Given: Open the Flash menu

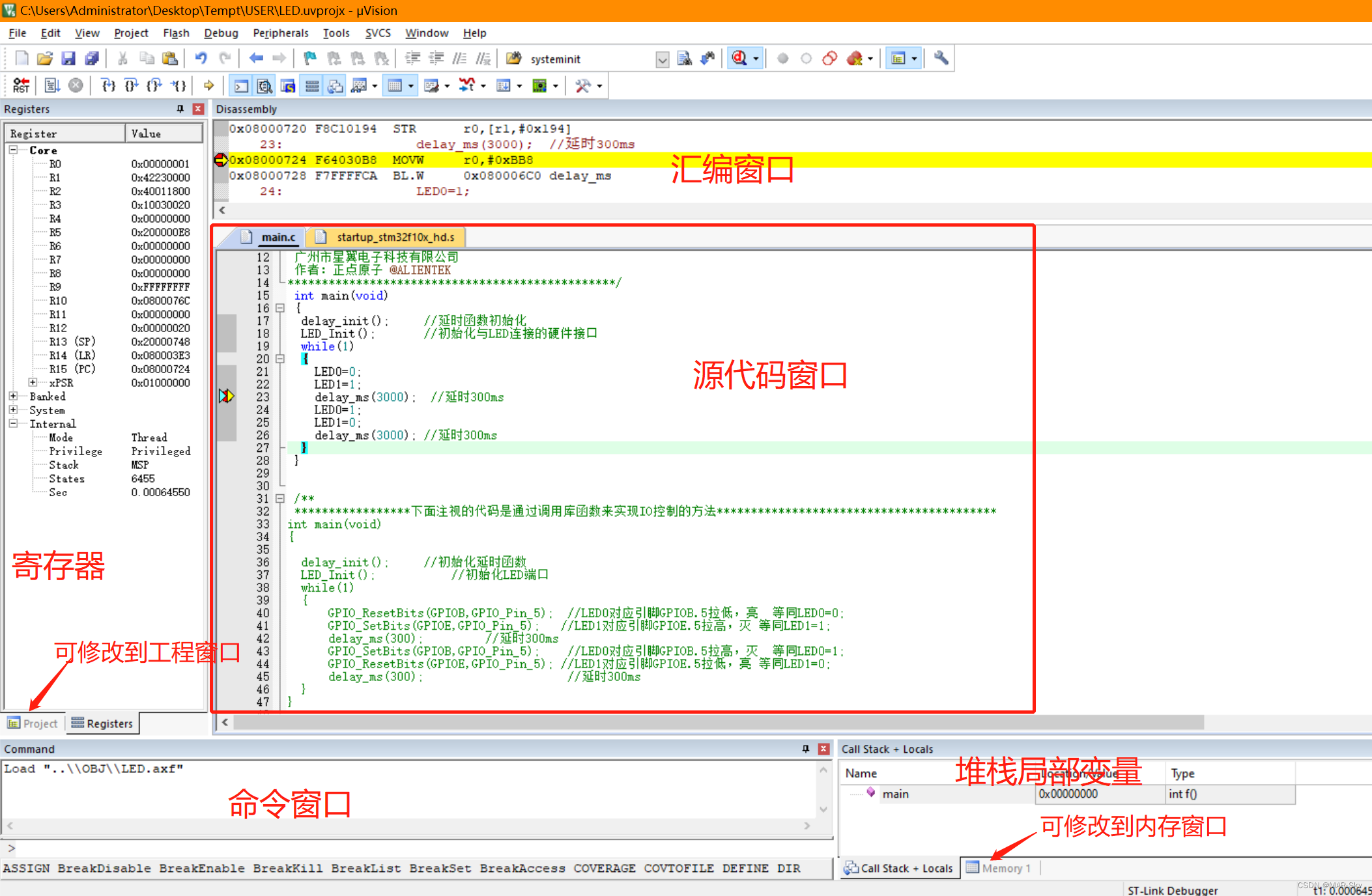Looking at the screenshot, I should tap(176, 33).
